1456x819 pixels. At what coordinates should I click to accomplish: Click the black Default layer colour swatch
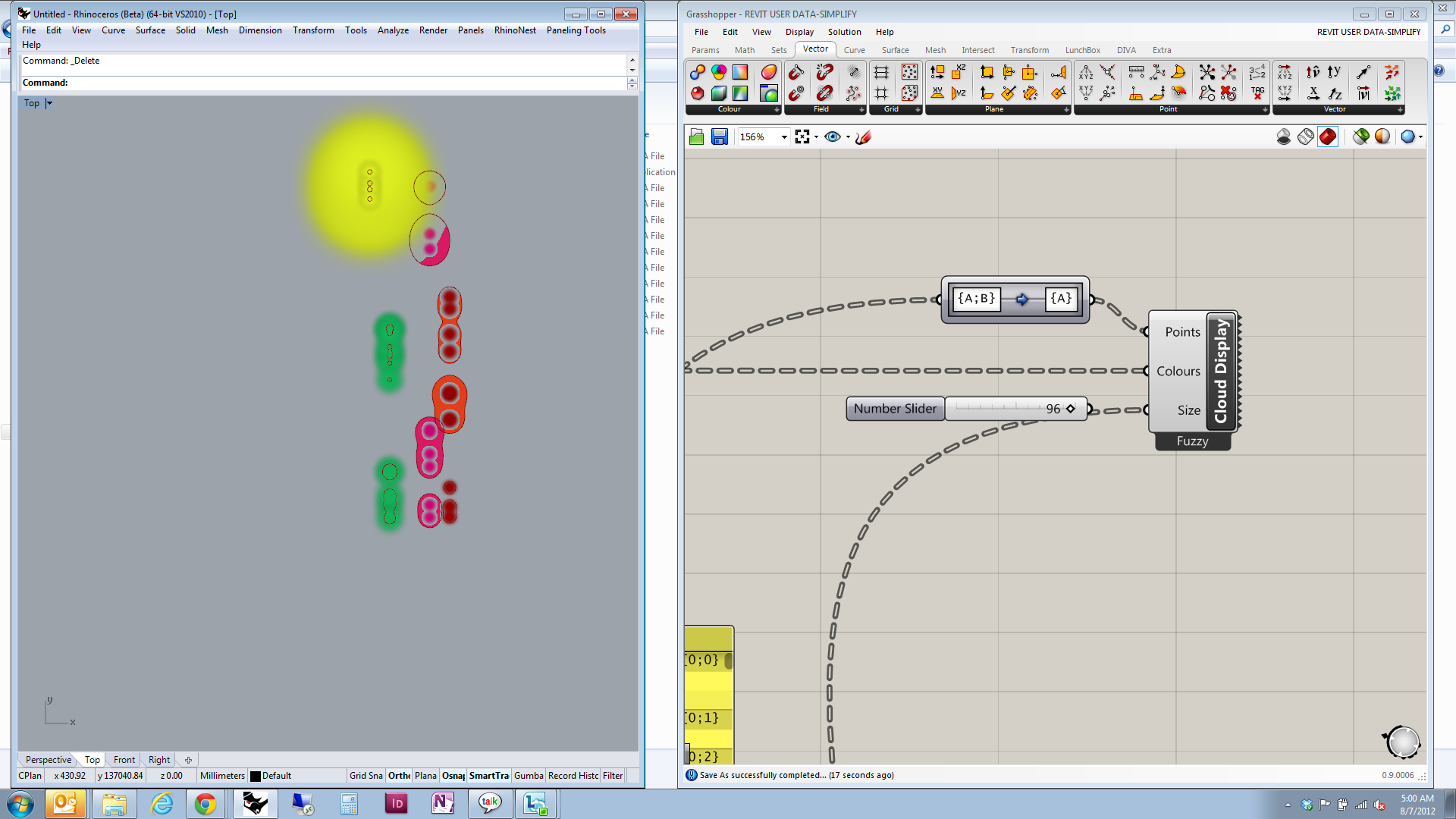[x=256, y=776]
